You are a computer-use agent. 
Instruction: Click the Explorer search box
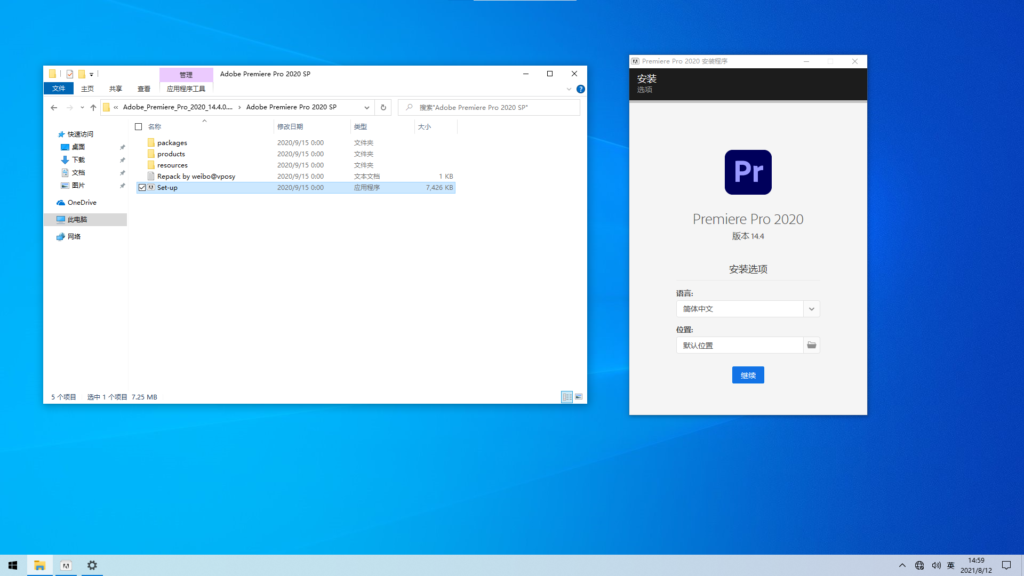[x=489, y=107]
